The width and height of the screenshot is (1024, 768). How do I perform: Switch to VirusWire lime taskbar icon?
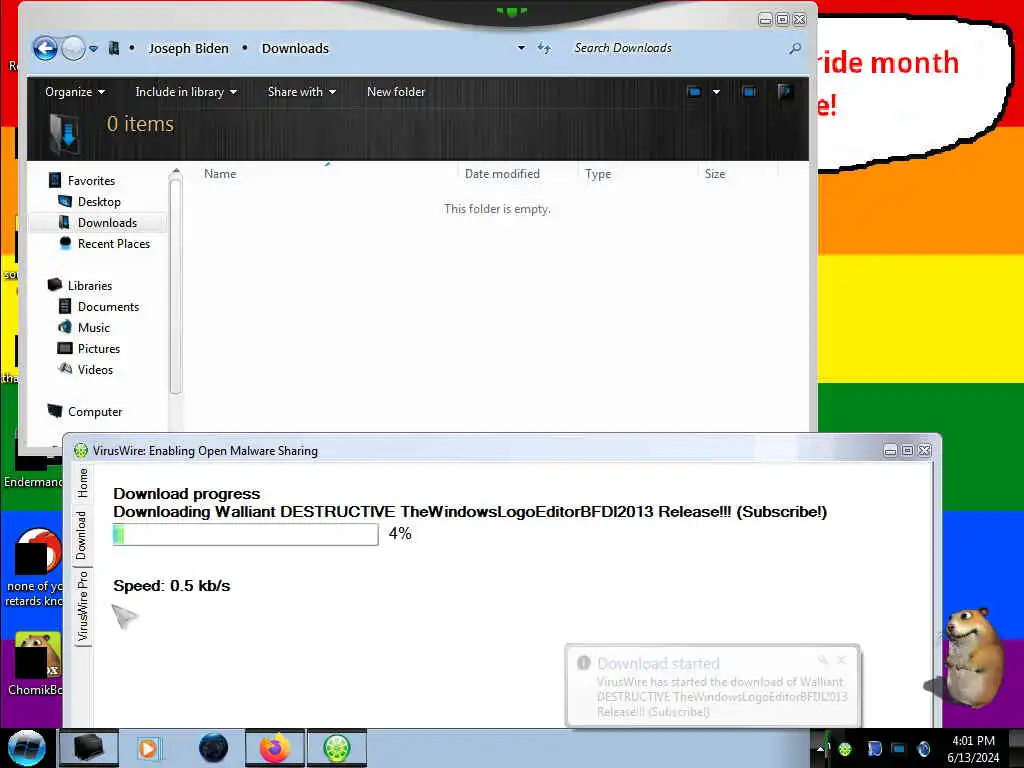[336, 748]
